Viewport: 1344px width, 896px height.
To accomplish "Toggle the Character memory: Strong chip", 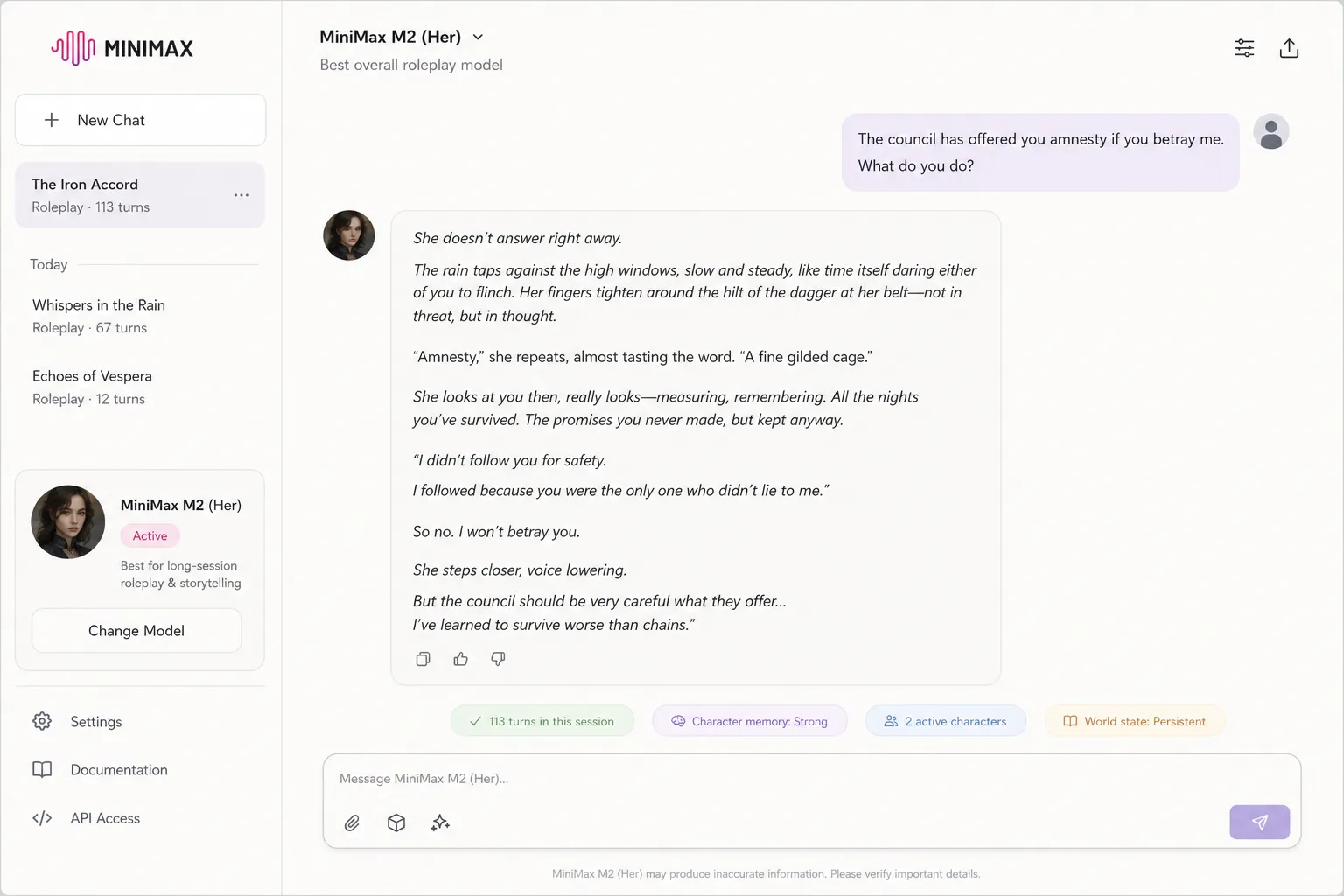I will coord(750,721).
